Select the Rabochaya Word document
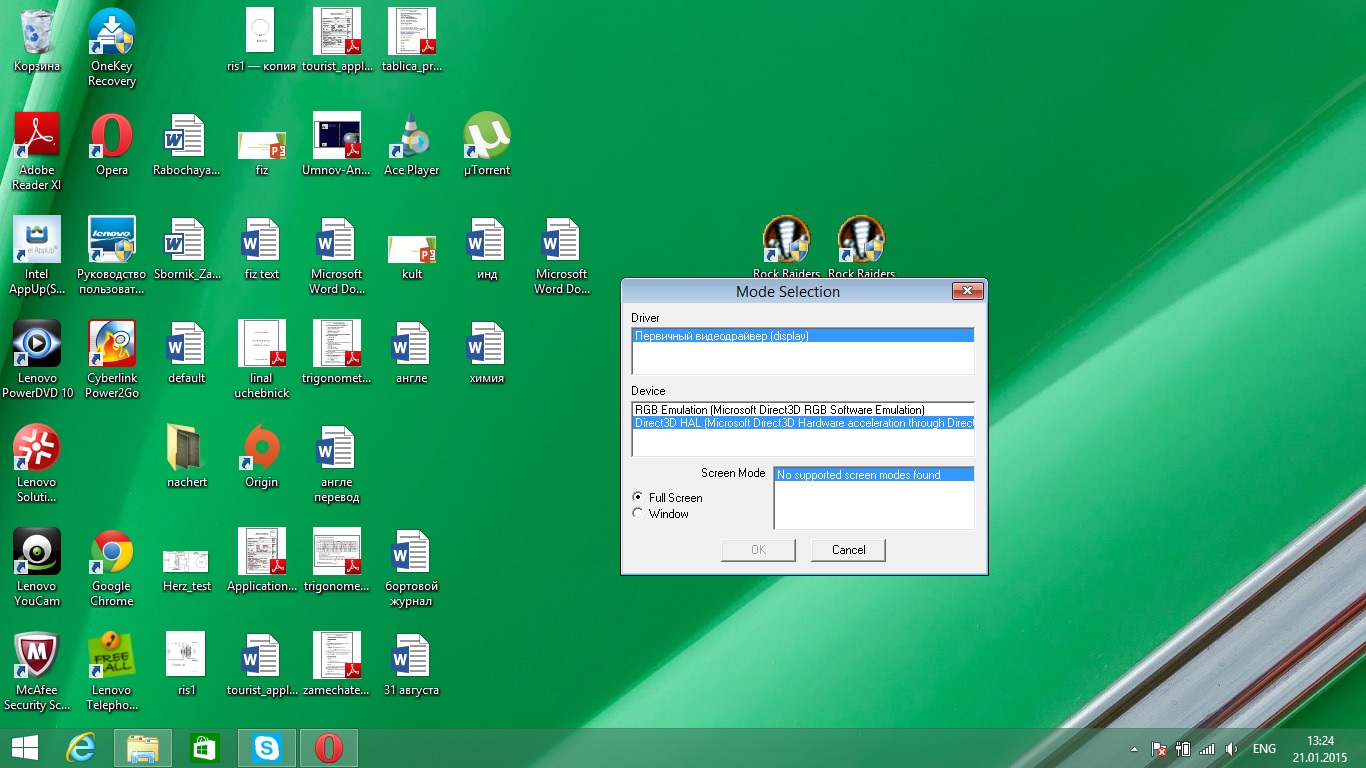 point(187,144)
